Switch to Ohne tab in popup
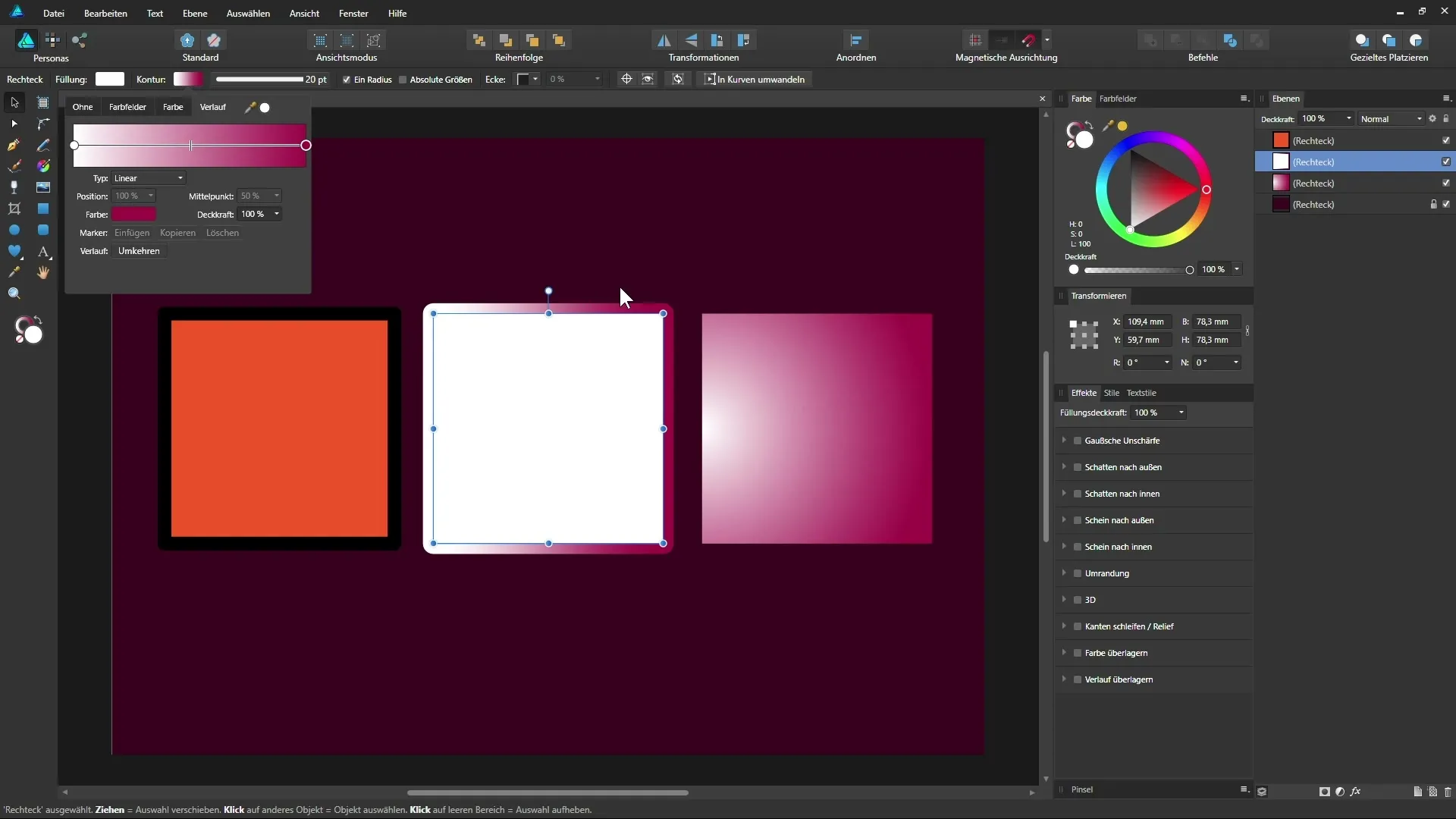1456x819 pixels. pos(83,108)
